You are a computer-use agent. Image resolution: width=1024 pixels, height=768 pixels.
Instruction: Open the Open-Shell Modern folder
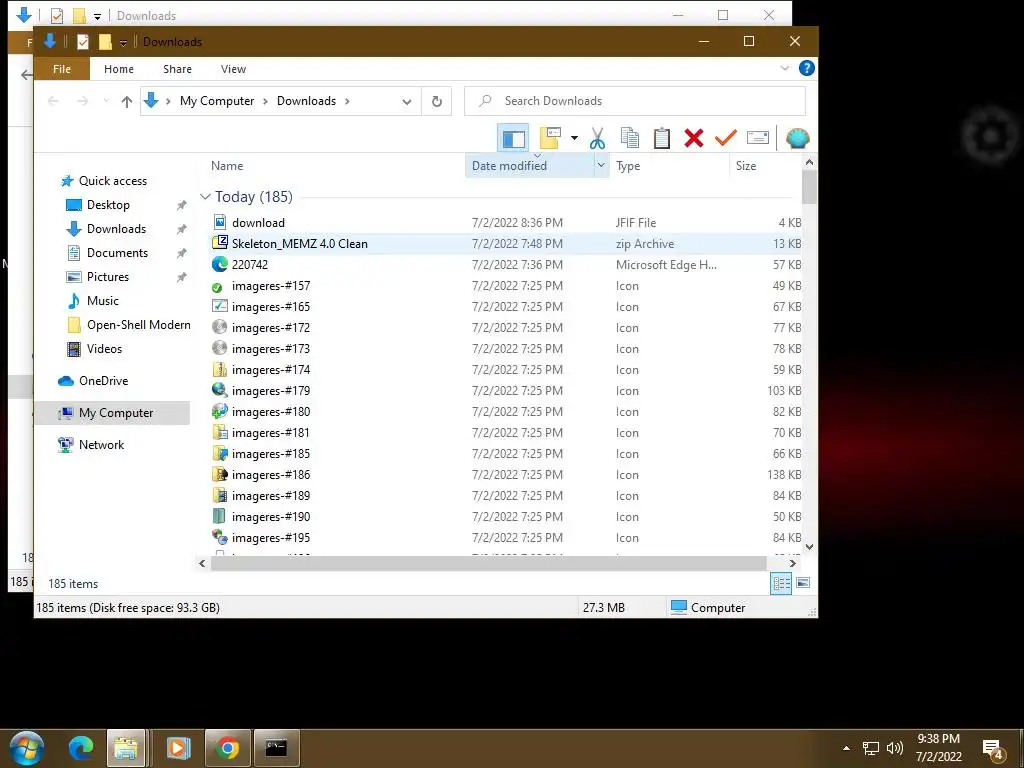[x=138, y=325]
